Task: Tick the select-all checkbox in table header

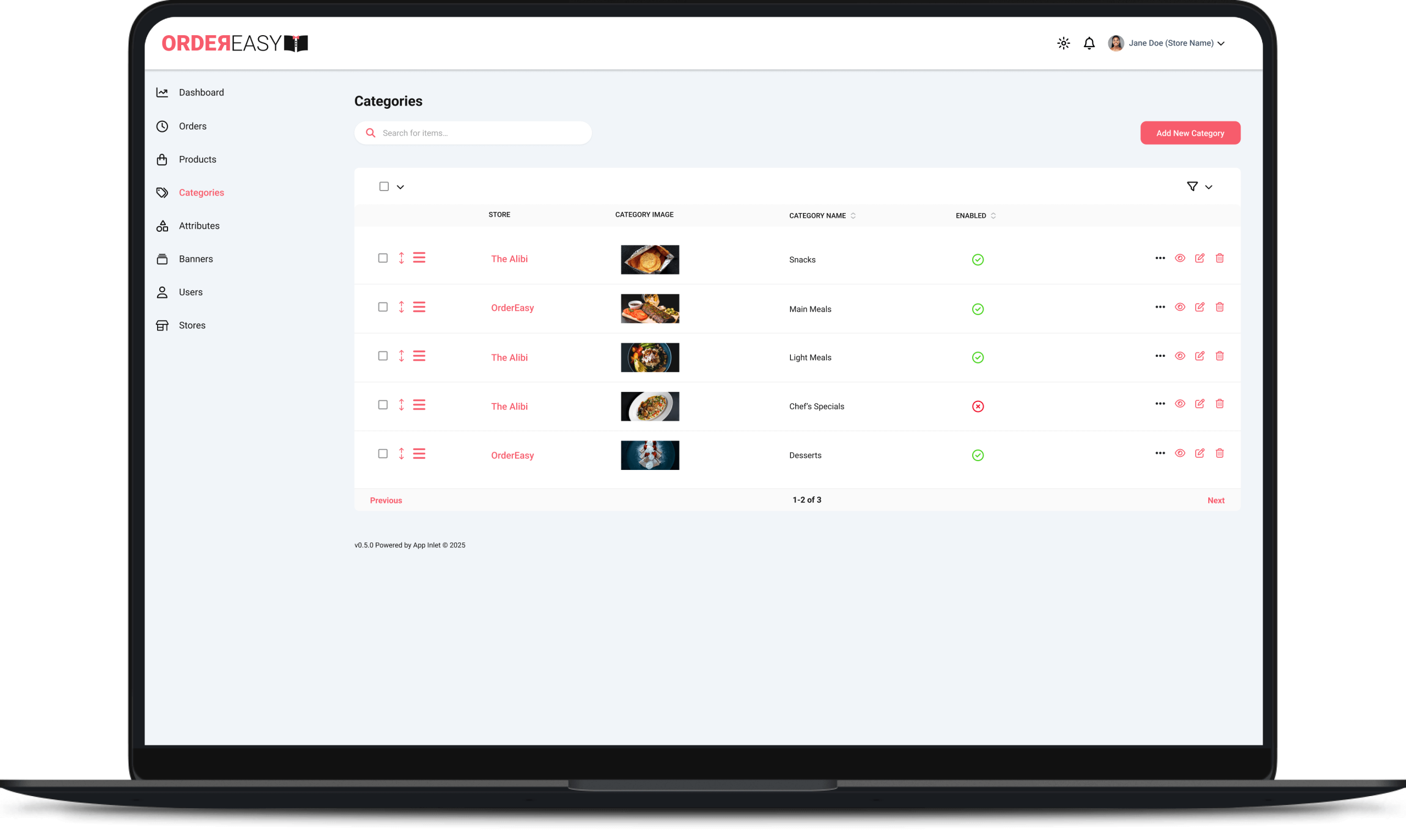Action: [384, 186]
